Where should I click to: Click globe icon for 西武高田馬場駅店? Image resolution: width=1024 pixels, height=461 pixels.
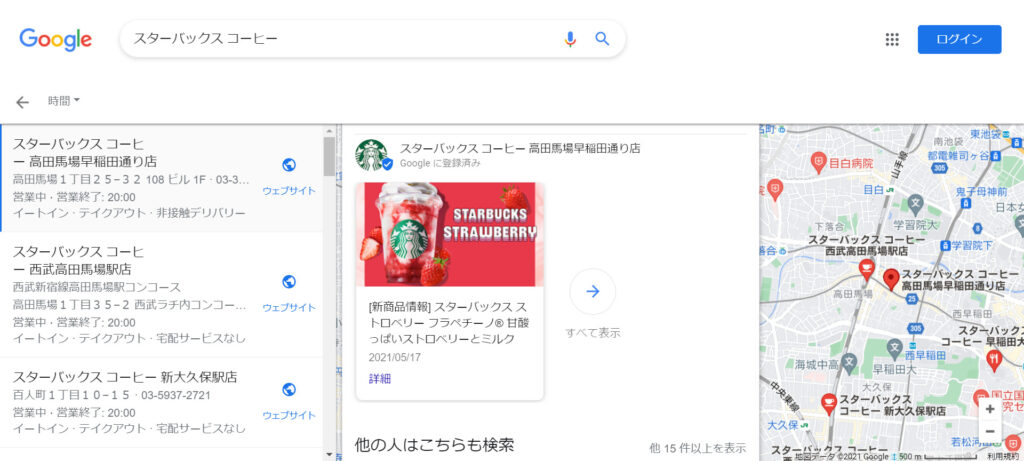pos(289,281)
